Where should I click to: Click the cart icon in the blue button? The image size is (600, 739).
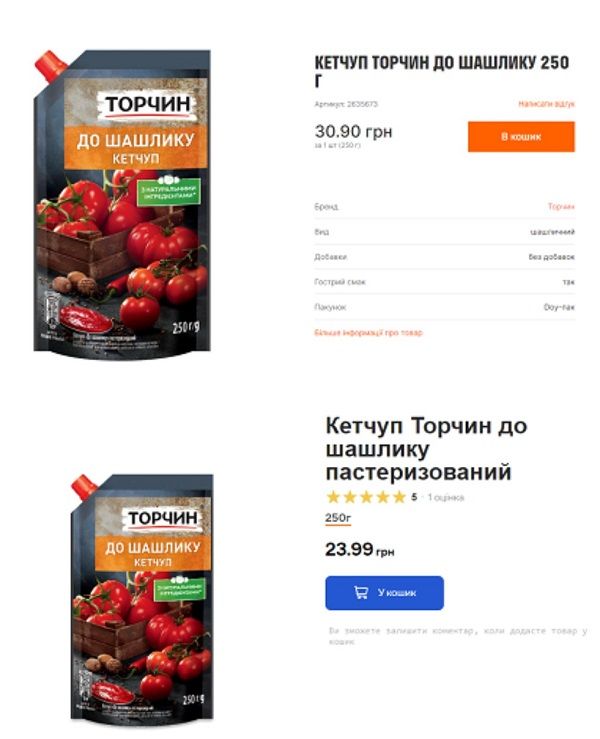click(x=361, y=592)
